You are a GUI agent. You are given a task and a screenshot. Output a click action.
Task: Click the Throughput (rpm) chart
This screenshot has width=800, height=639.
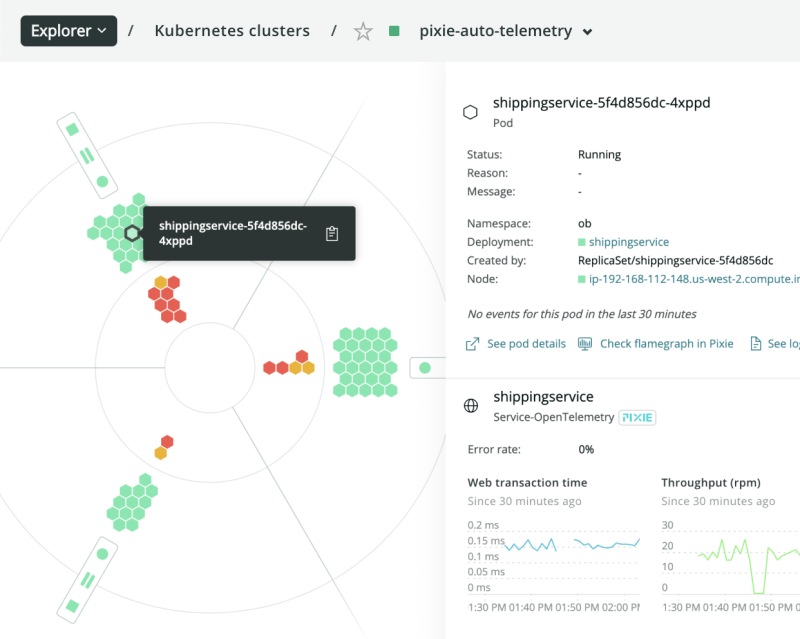pos(730,555)
